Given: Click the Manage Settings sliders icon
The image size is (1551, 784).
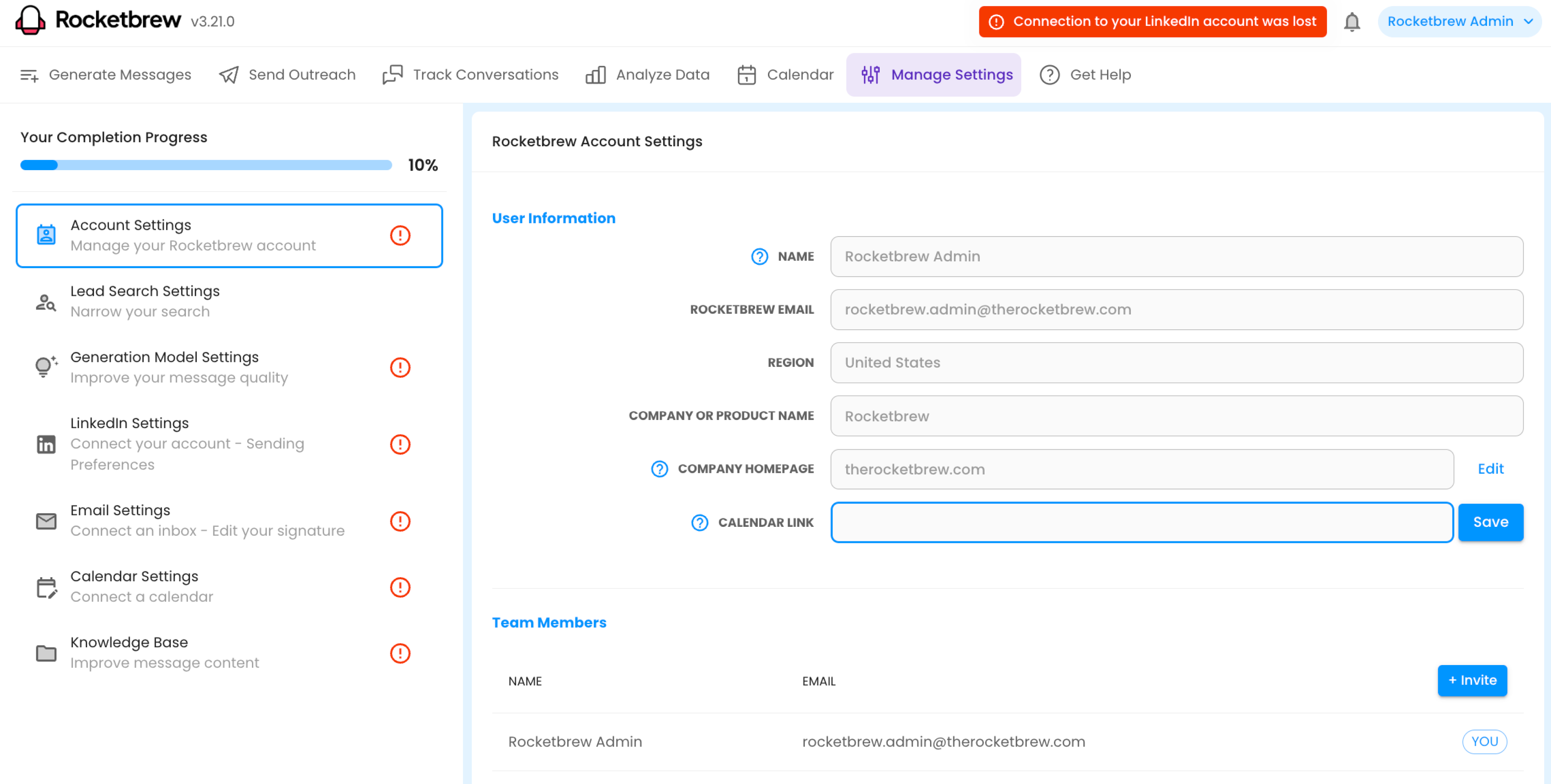Looking at the screenshot, I should tap(870, 75).
